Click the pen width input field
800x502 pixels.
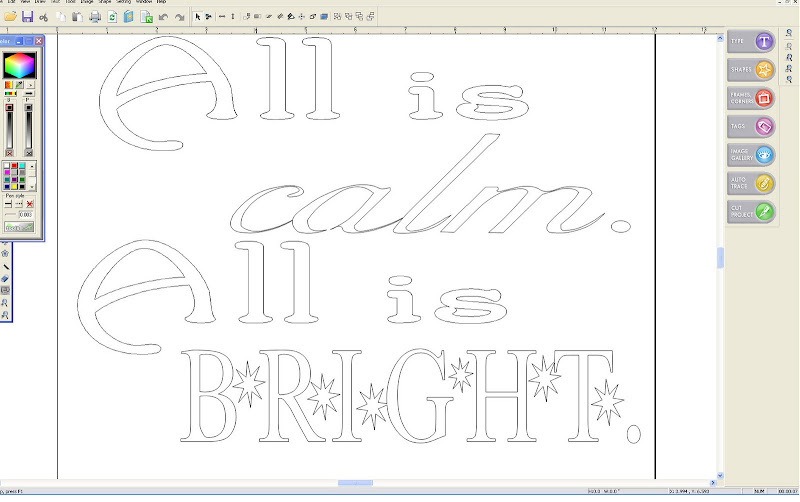tap(25, 215)
